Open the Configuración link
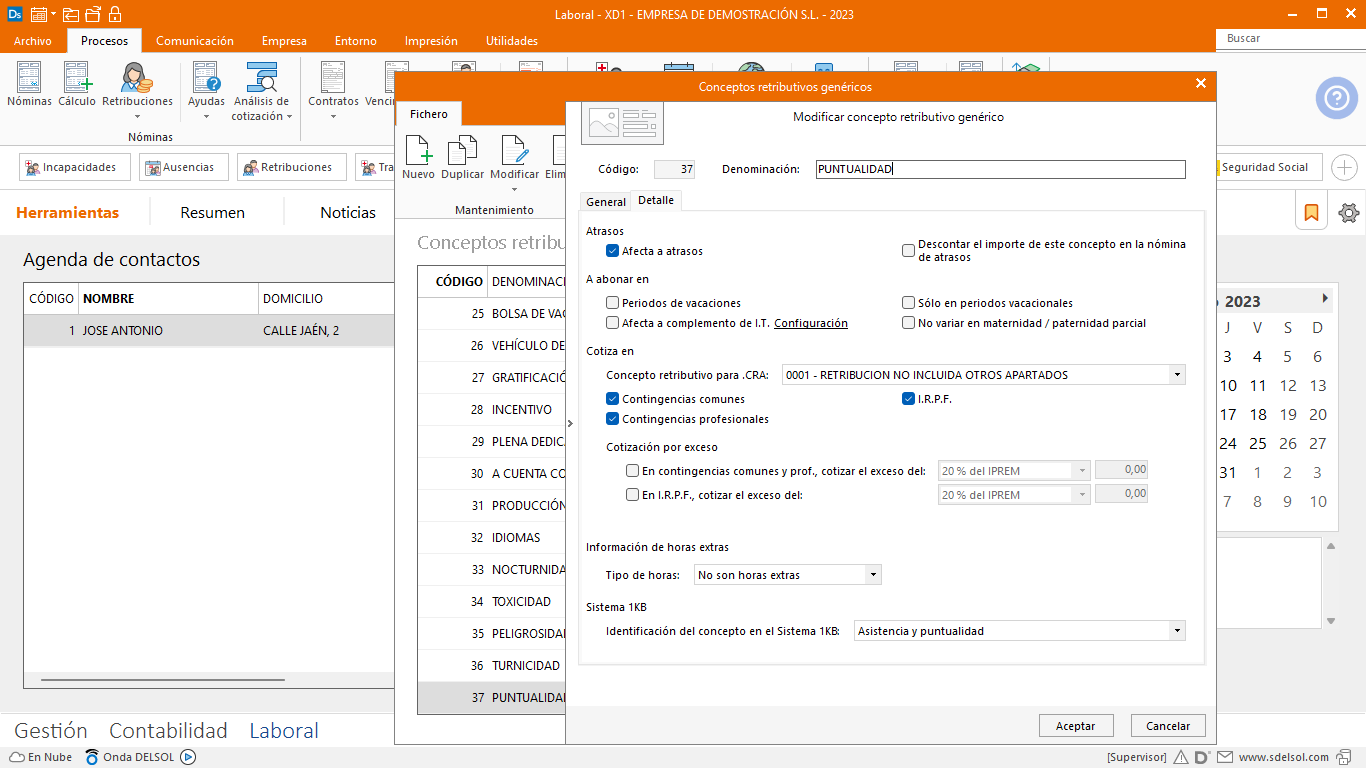 click(810, 323)
